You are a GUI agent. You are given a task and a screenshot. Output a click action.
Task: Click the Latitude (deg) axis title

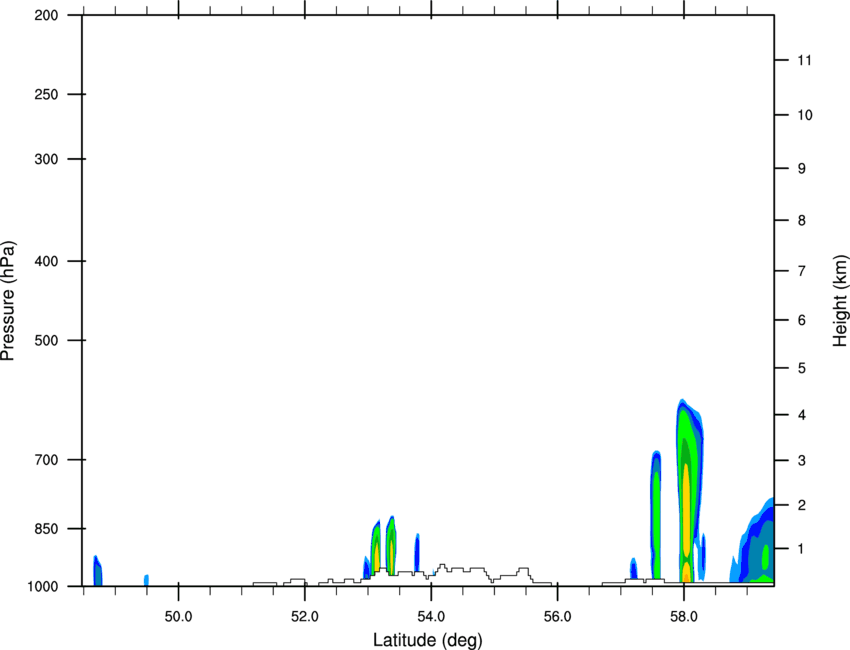pyautogui.click(x=427, y=640)
